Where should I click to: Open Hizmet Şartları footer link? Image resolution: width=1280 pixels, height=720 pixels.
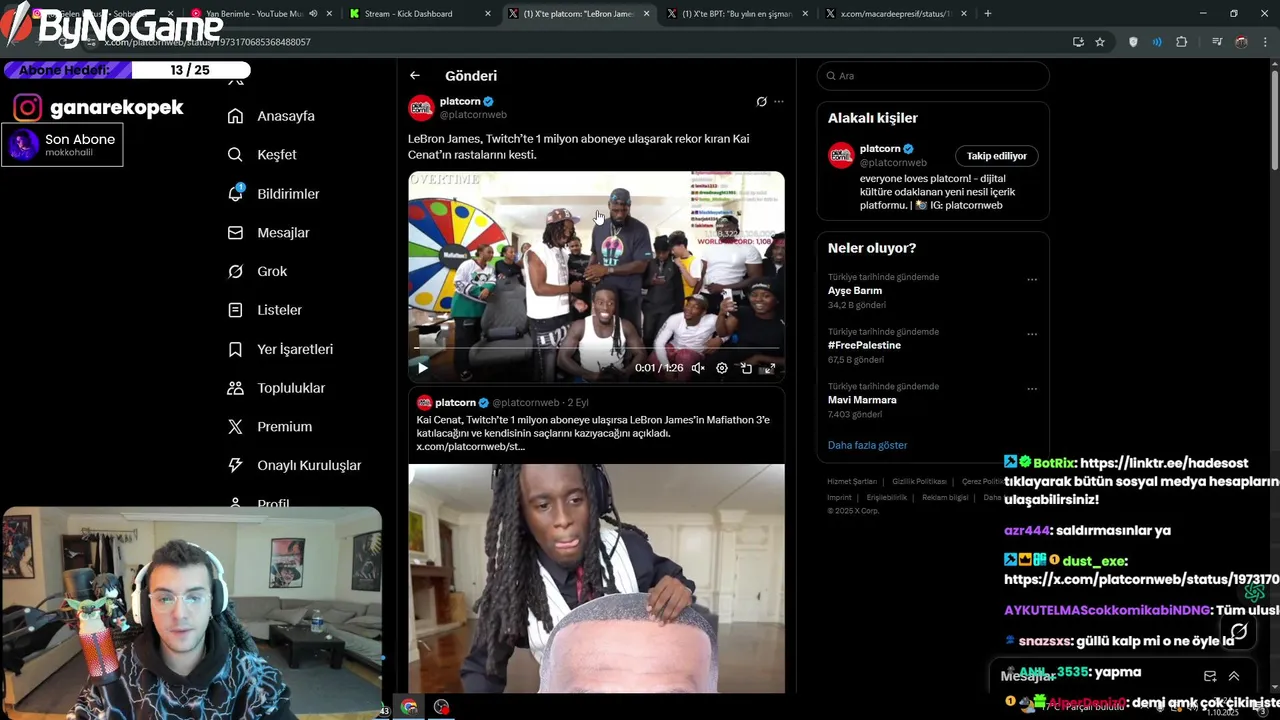click(851, 482)
